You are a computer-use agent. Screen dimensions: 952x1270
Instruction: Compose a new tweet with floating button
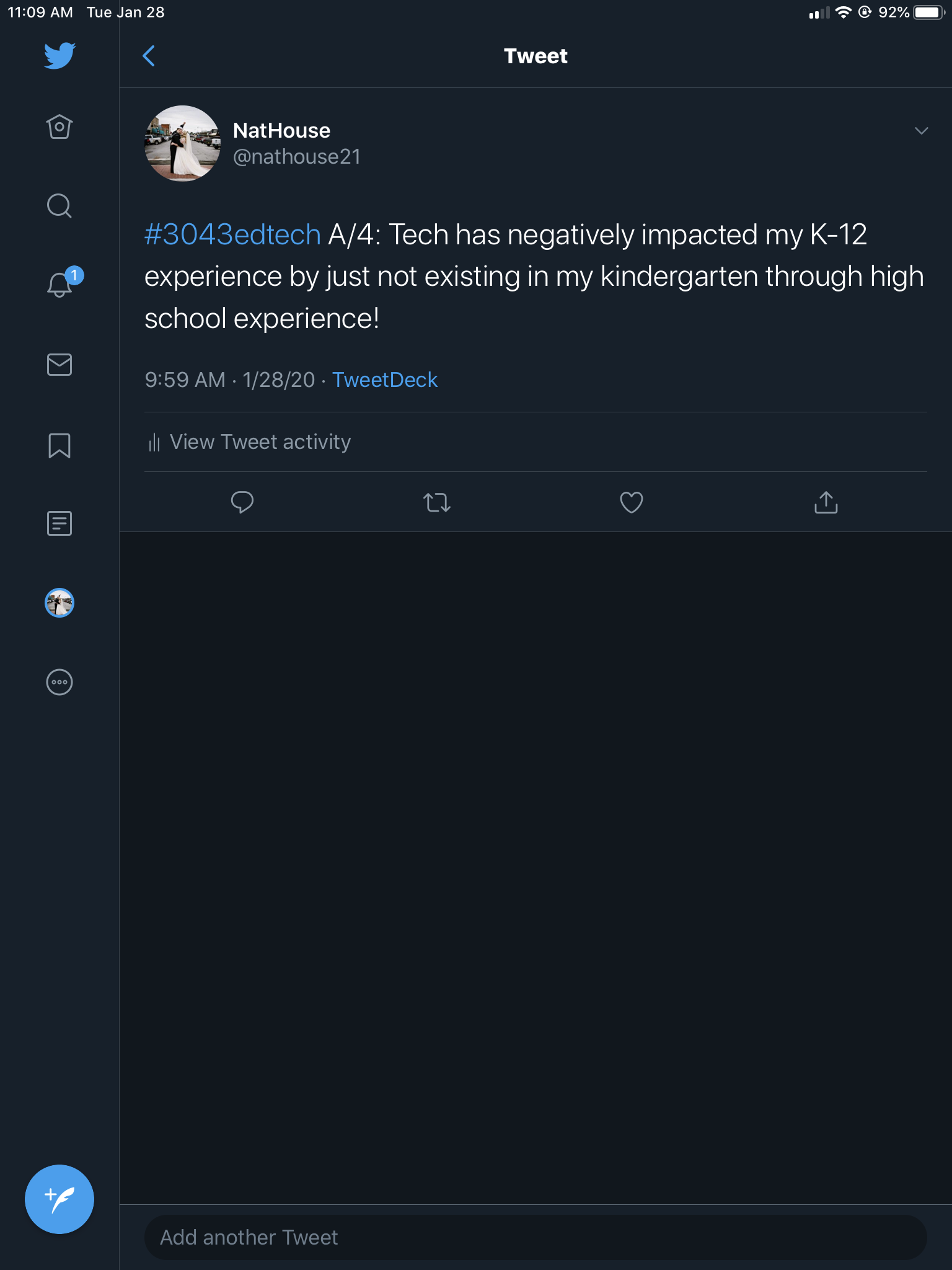(59, 1199)
